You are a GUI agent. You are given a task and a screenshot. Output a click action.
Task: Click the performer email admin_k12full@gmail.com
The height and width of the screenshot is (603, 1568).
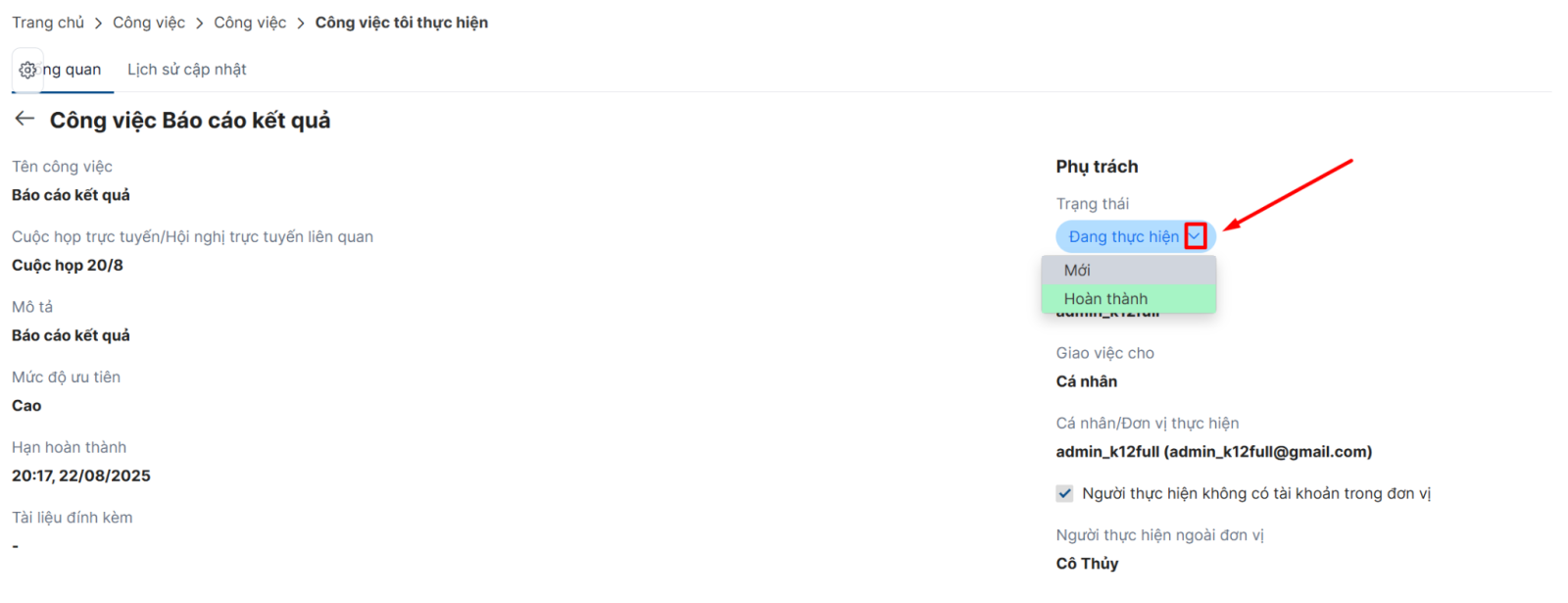pyautogui.click(x=1268, y=452)
